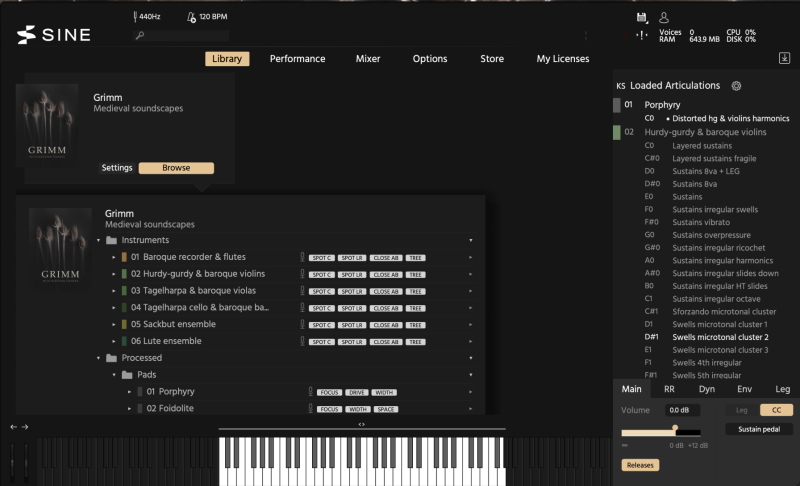Click microphone icon for Lute ensemble
This screenshot has height=486, width=800.
[x=302, y=341]
